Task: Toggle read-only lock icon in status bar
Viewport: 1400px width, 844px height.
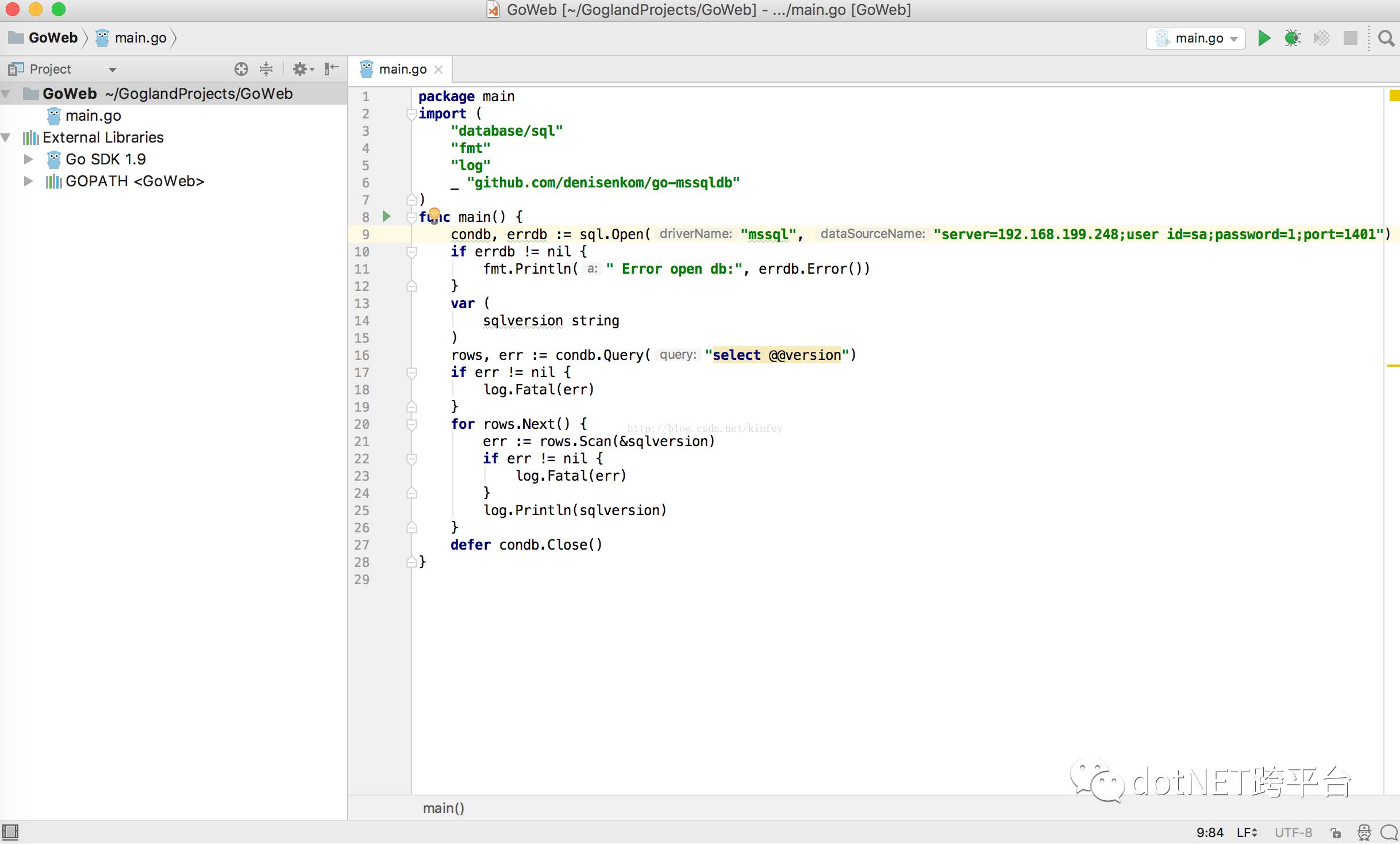Action: coord(1336,833)
